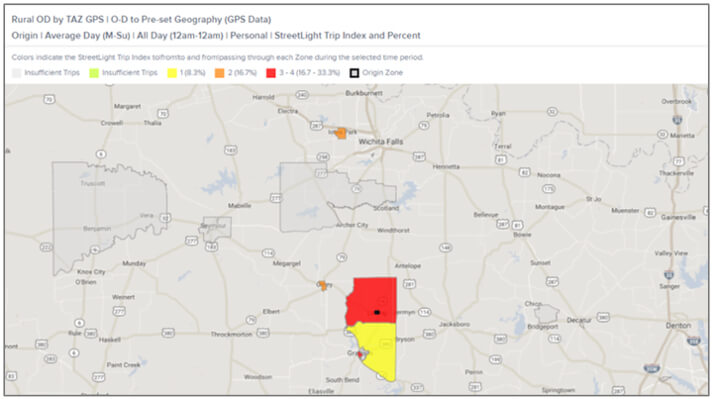Click the Interstate 35 shield near Sanger

point(669,275)
